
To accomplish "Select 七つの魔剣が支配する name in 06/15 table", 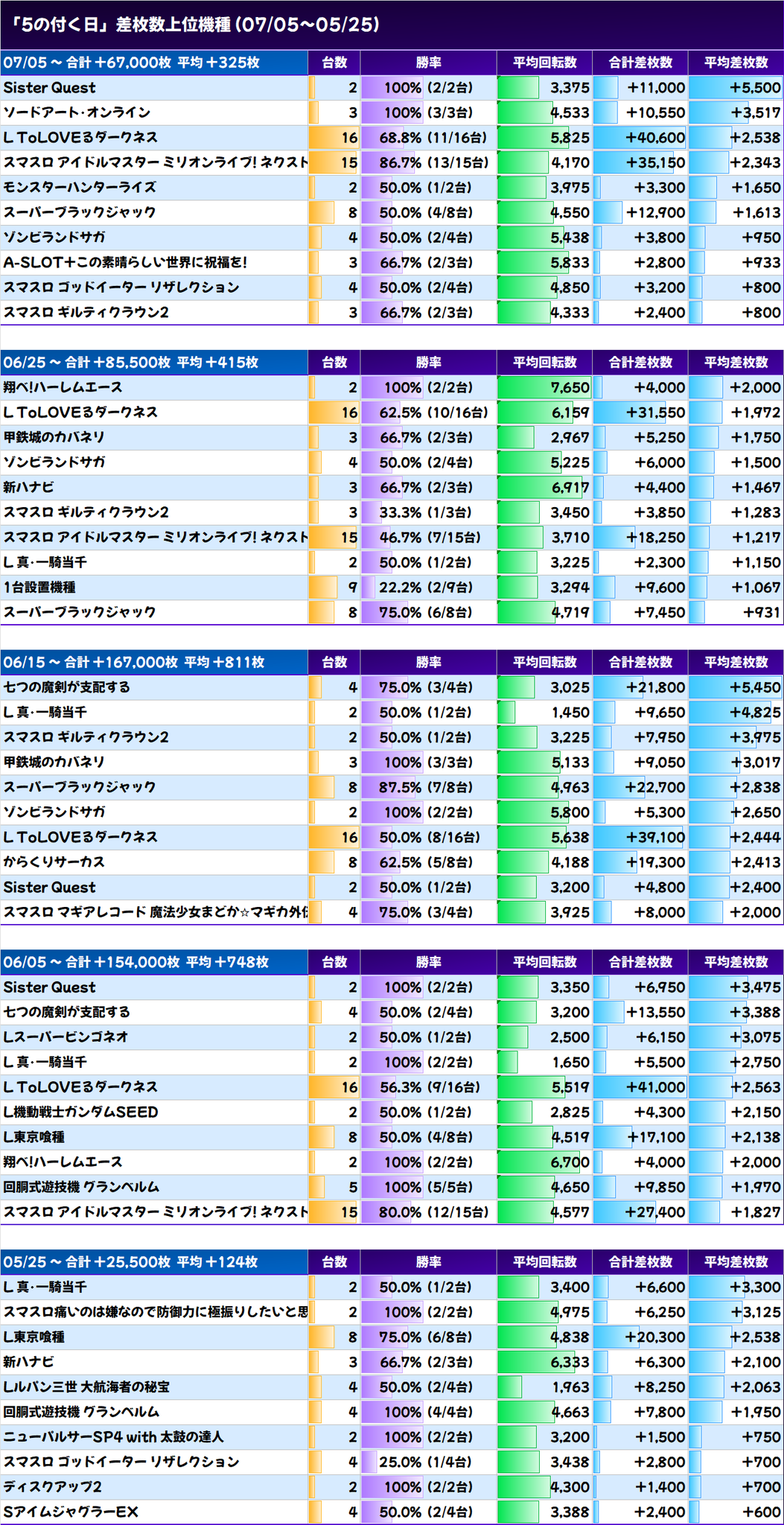I will (66, 687).
